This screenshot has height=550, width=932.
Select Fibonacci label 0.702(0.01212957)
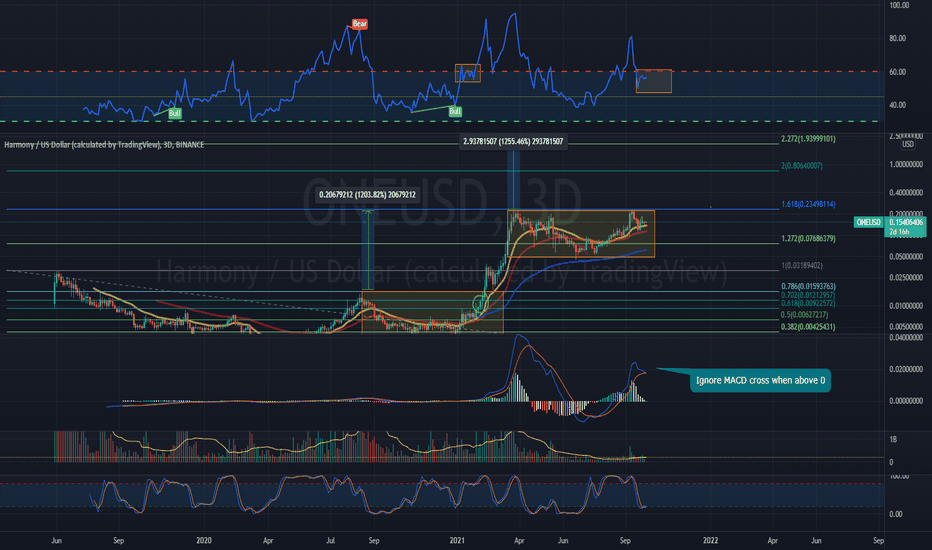click(808, 295)
